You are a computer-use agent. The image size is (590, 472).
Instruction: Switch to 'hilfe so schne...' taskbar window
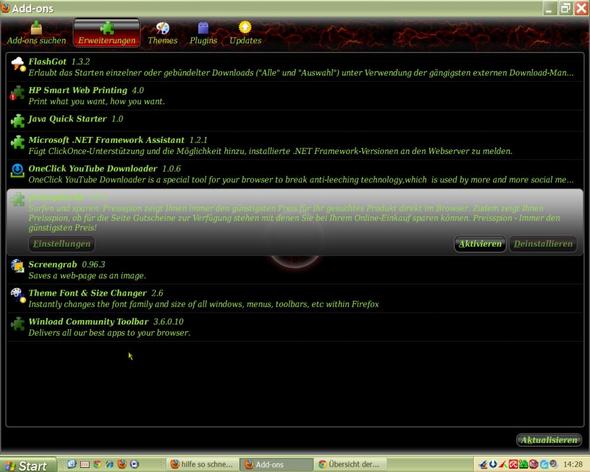tap(202, 464)
